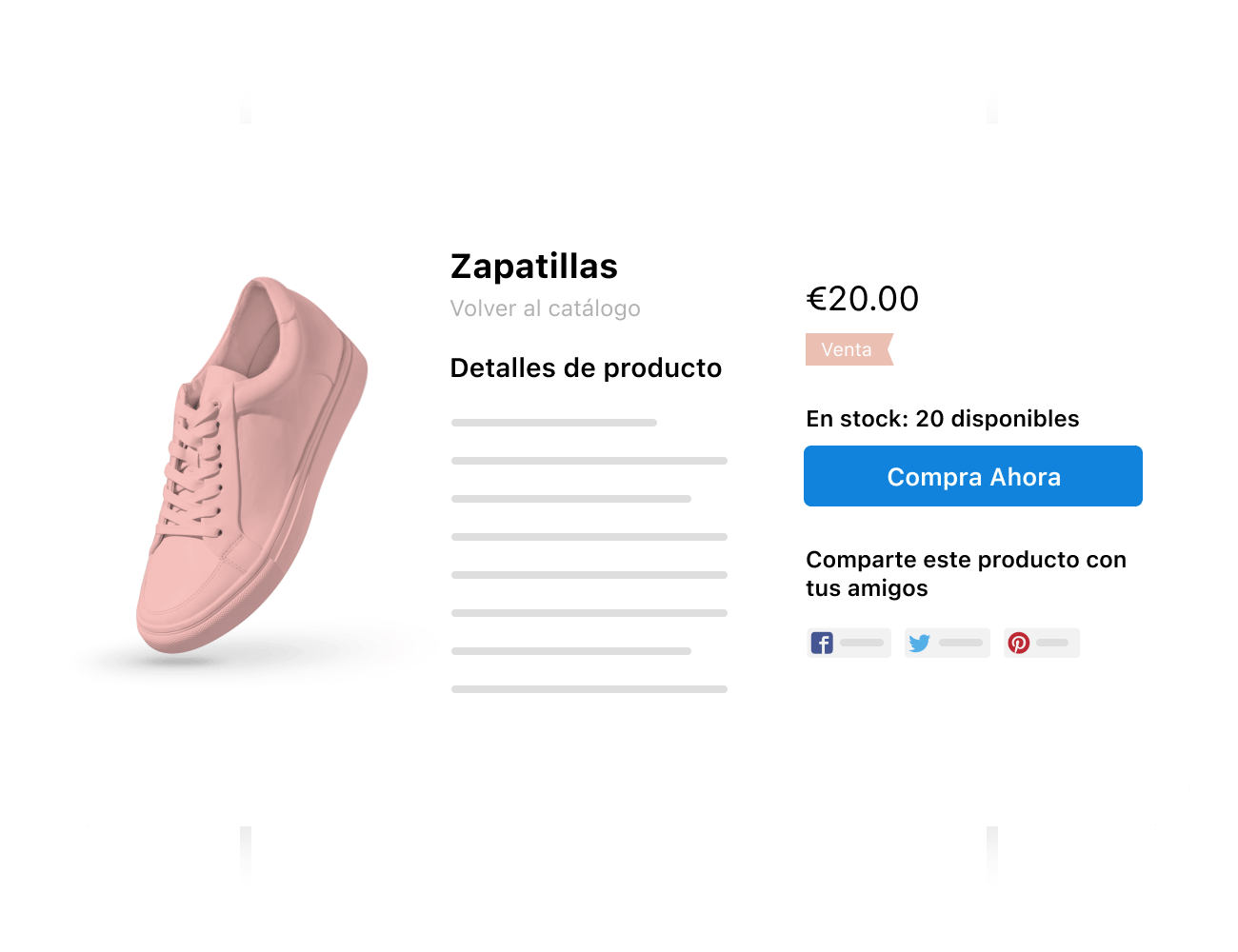Click the Detalles de producto heading
Screen dimensions: 1238x952
pos(586,368)
